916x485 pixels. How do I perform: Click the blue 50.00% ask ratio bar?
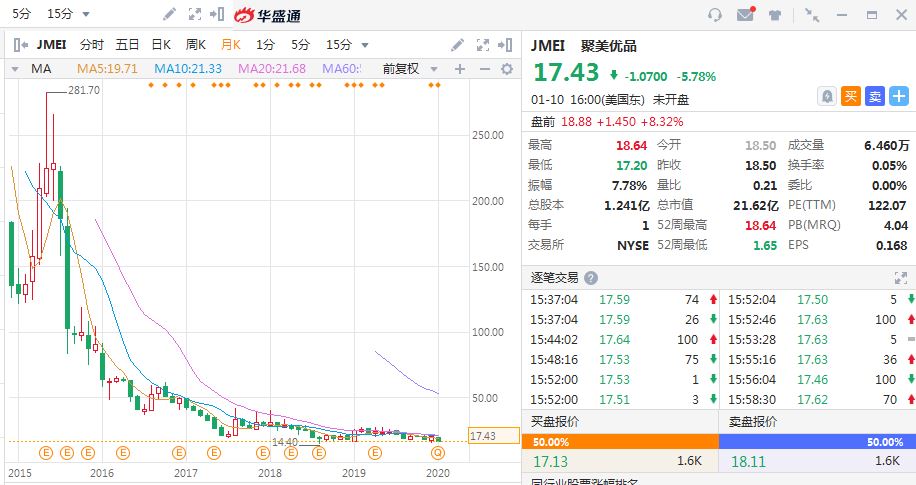817,442
